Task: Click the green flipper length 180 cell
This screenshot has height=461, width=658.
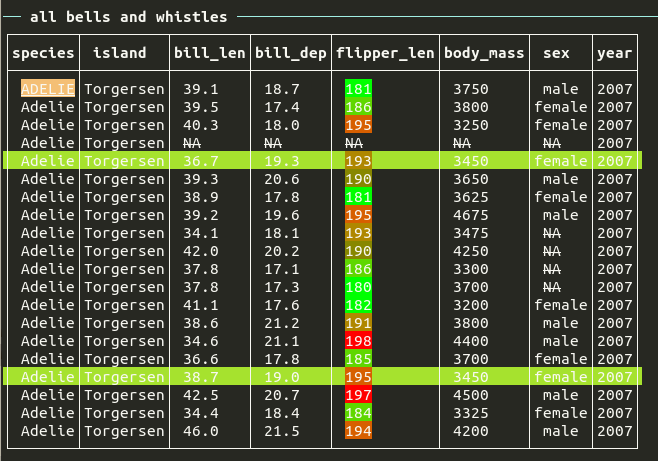Action: click(358, 287)
